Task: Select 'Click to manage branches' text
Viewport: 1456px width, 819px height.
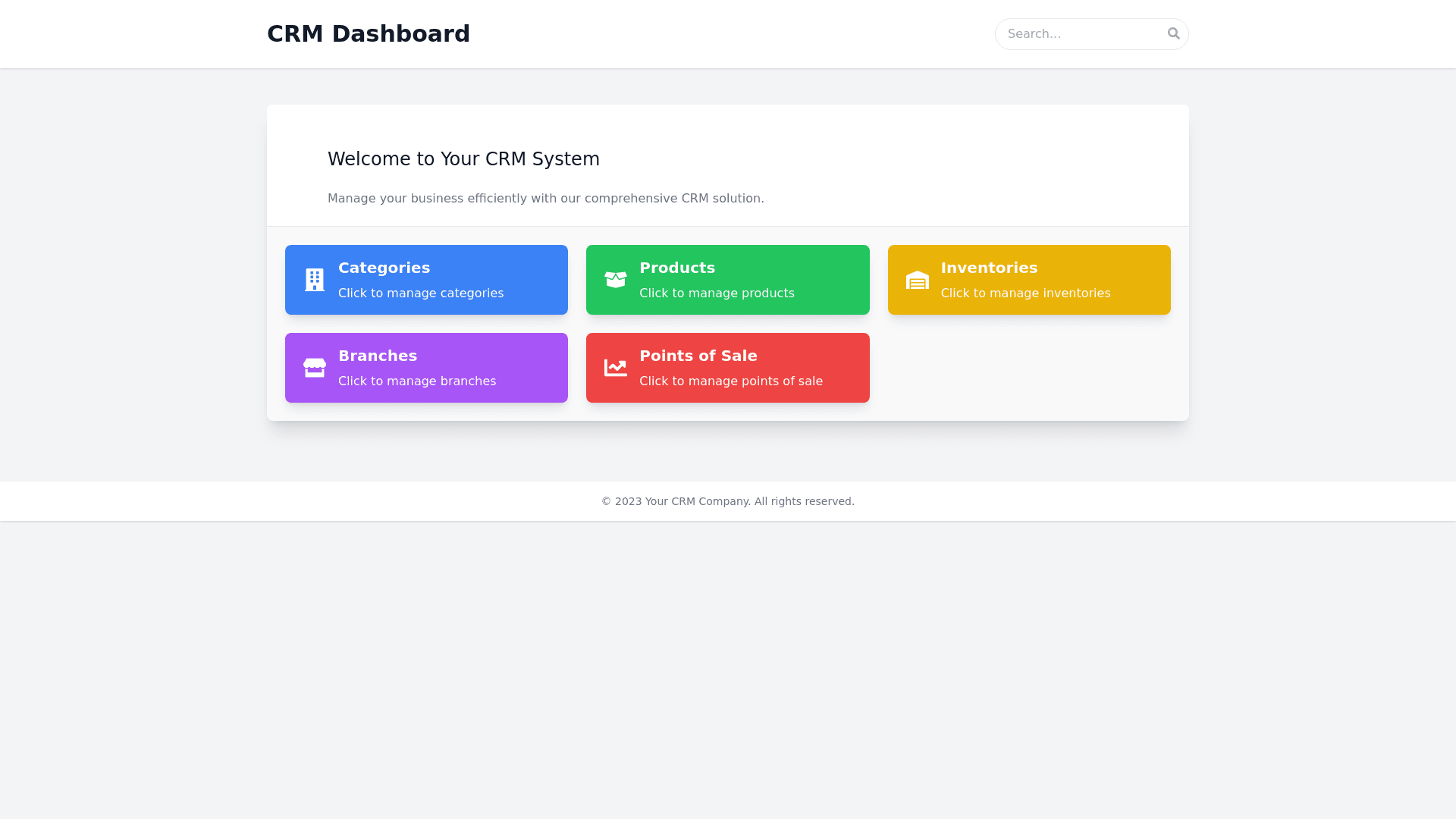Action: coord(417,381)
